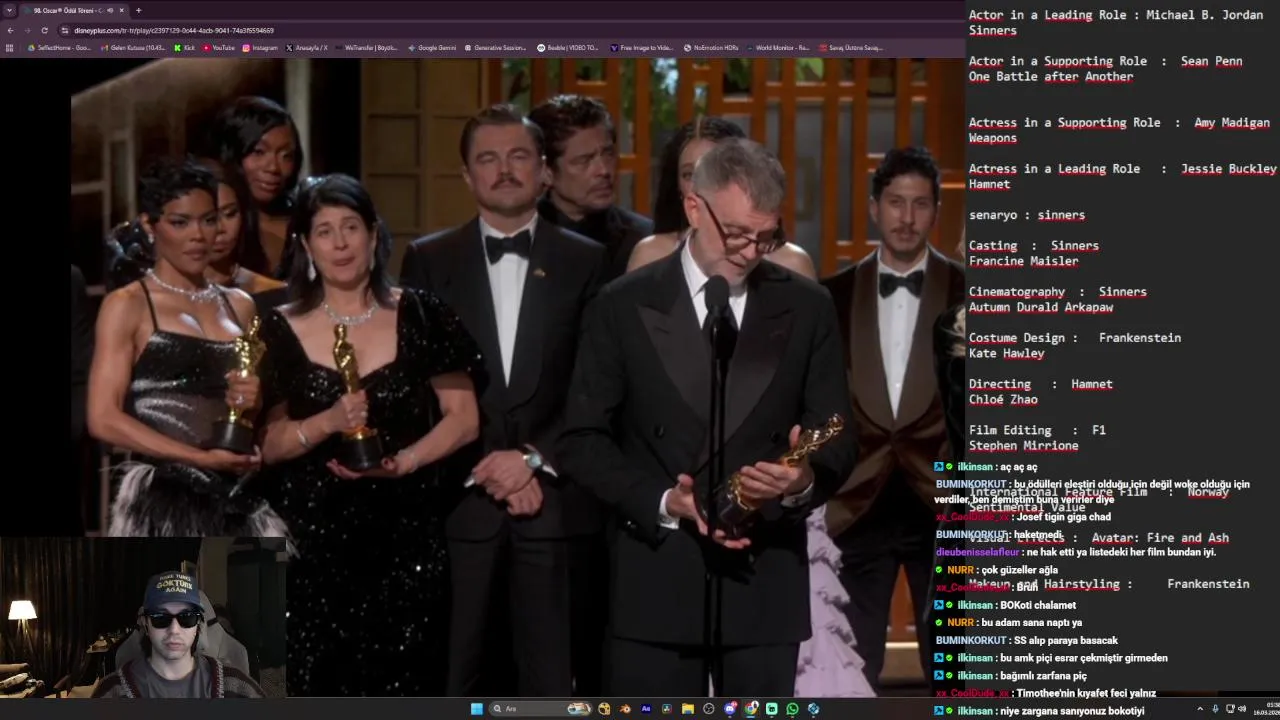Open the WeTransfer bookmark
The height and width of the screenshot is (720, 1280).
(x=367, y=47)
